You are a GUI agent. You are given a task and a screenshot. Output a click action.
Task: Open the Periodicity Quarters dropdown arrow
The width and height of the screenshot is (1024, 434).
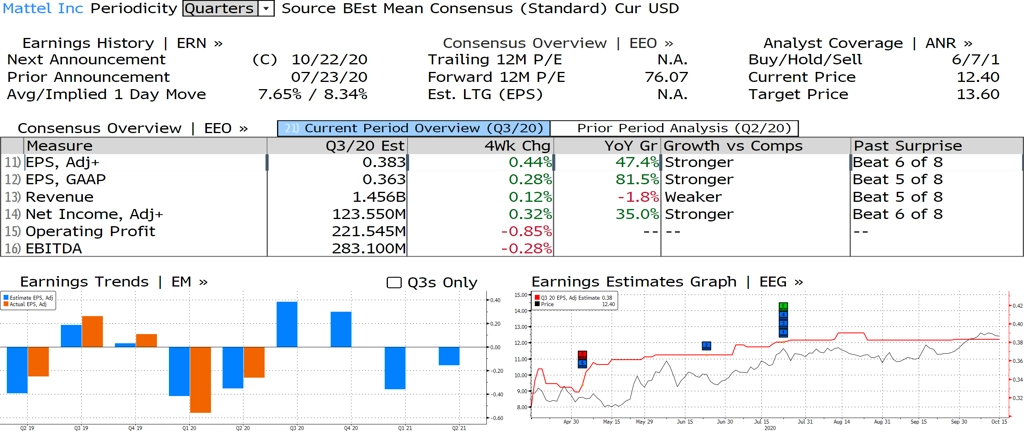(x=266, y=8)
